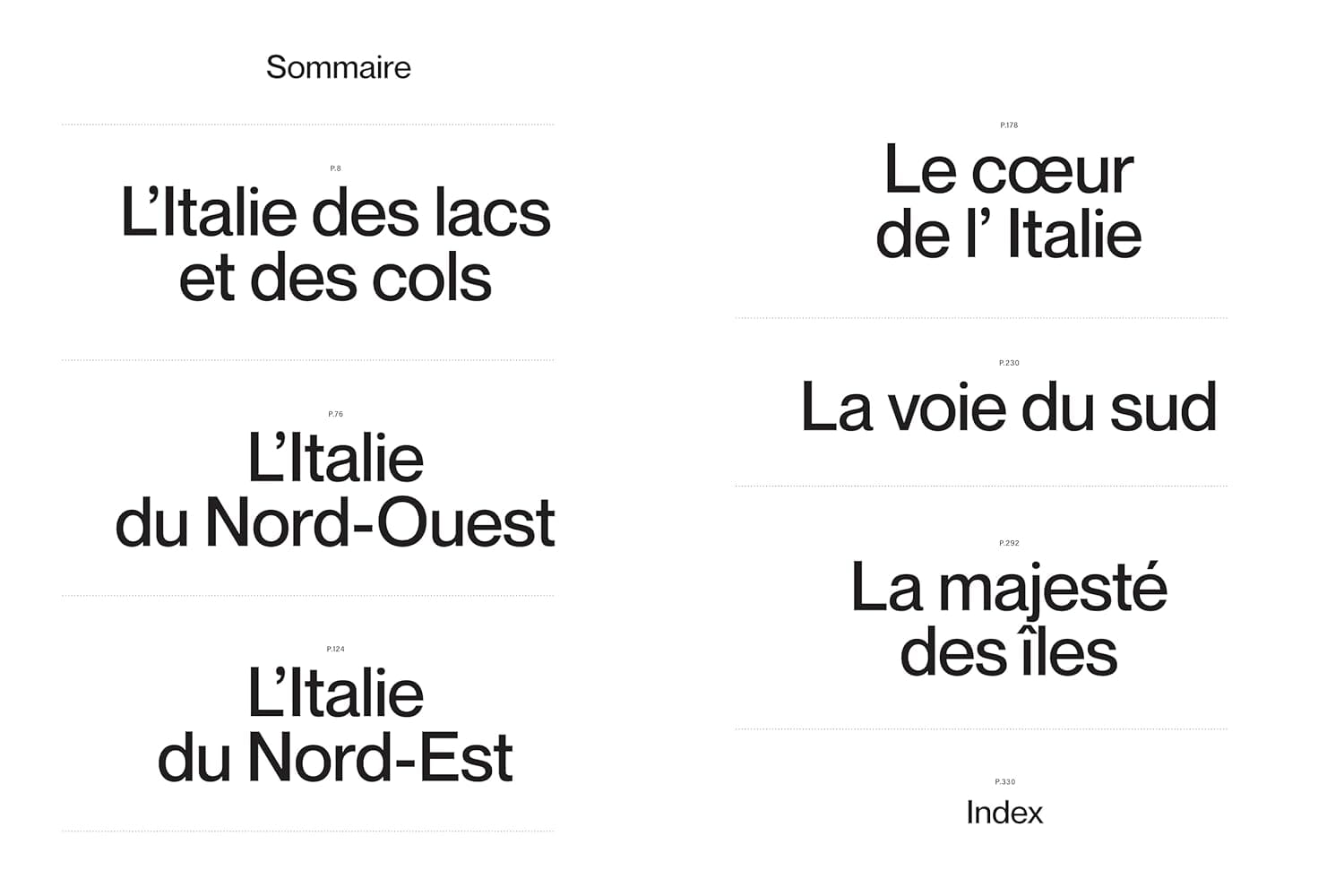Open the 'L'Italie du Nord-Est' chapter
This screenshot has width=1344, height=896.
(x=335, y=726)
